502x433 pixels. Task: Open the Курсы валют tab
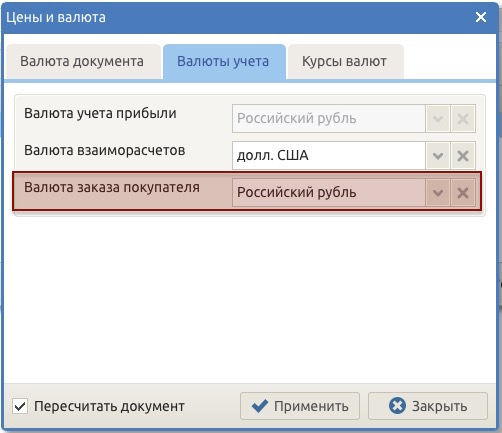coord(344,62)
